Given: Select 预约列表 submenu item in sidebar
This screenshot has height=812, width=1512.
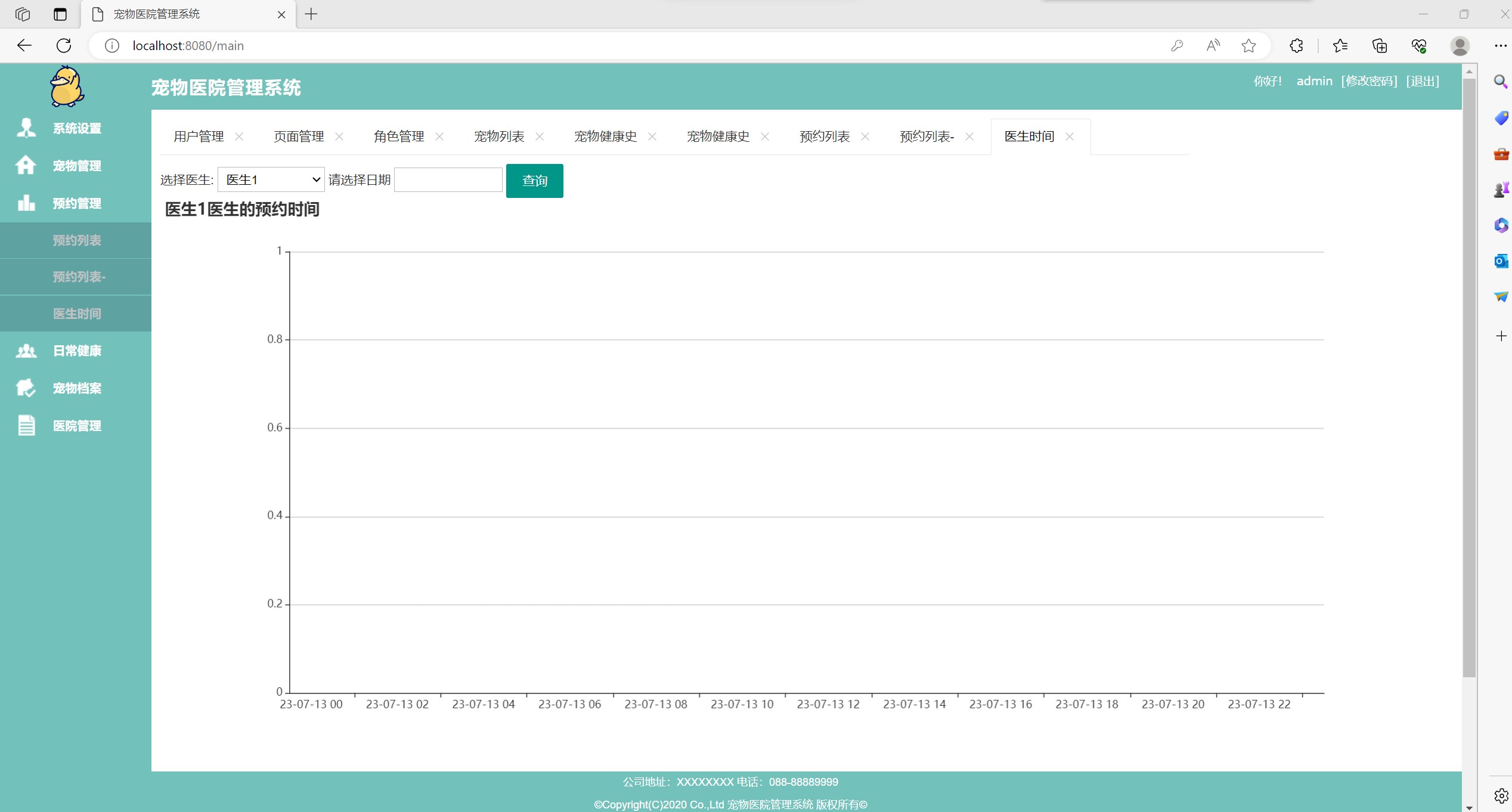Looking at the screenshot, I should click(76, 240).
